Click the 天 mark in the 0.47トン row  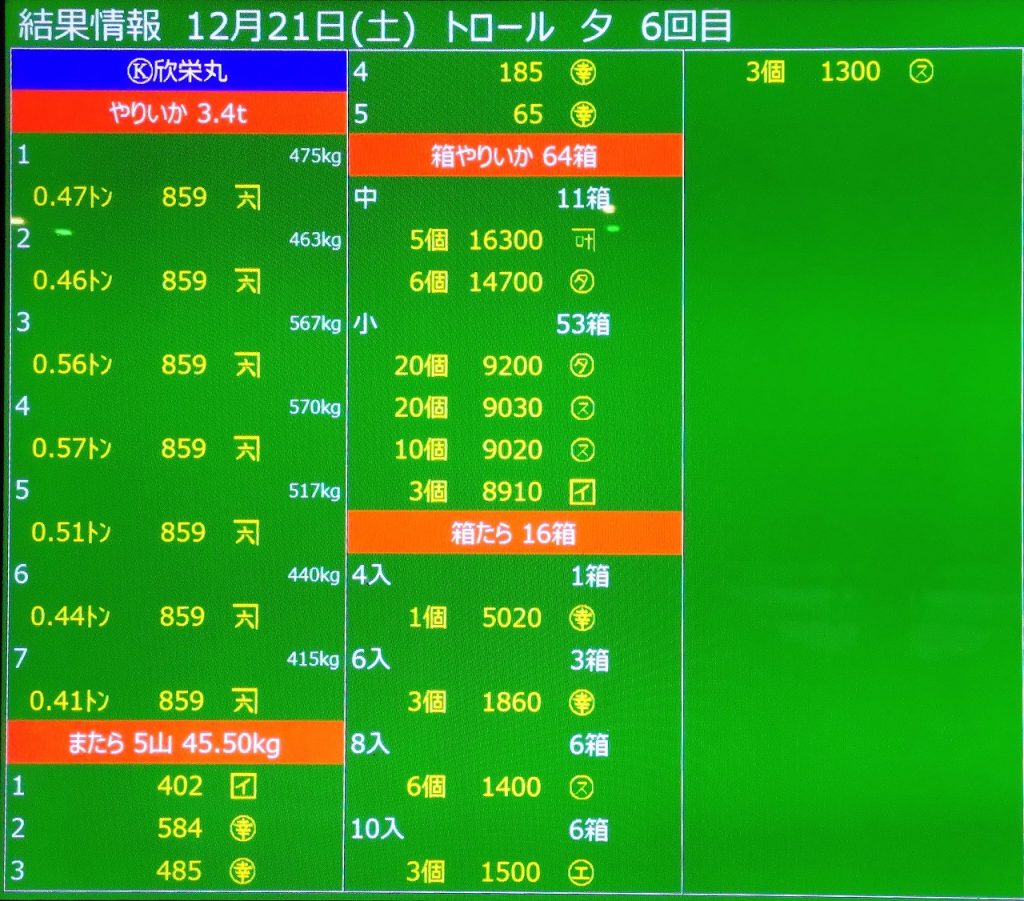(x=247, y=198)
